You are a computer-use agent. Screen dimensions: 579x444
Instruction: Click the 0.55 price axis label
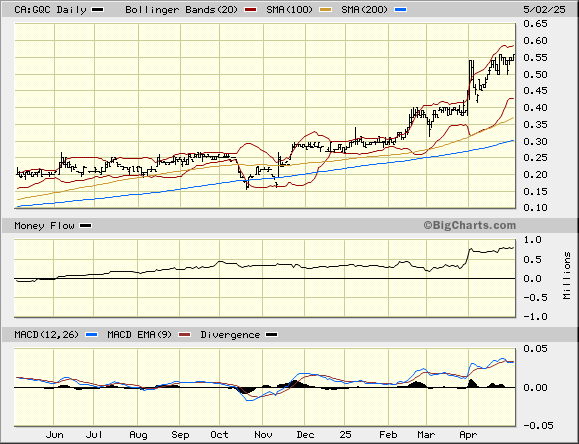tap(535, 58)
